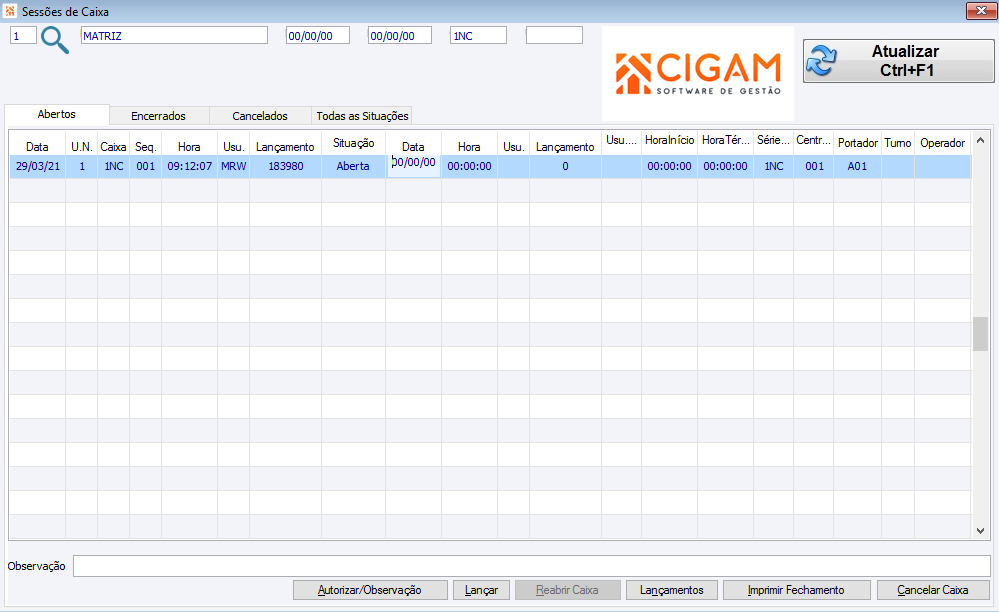Select the 29/03/21 date cell
This screenshot has width=999, height=612.
point(38,166)
